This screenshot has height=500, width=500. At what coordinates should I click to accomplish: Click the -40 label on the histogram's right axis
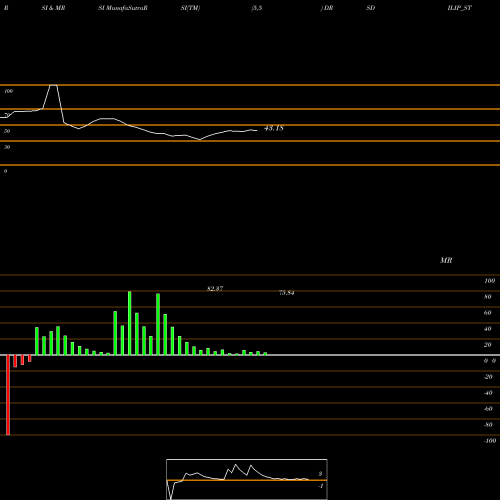click(x=488, y=393)
